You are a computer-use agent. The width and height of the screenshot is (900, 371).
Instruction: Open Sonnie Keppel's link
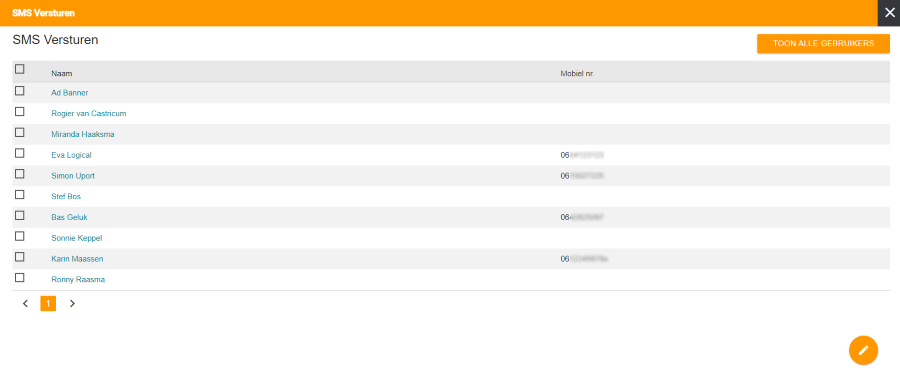[76, 238]
